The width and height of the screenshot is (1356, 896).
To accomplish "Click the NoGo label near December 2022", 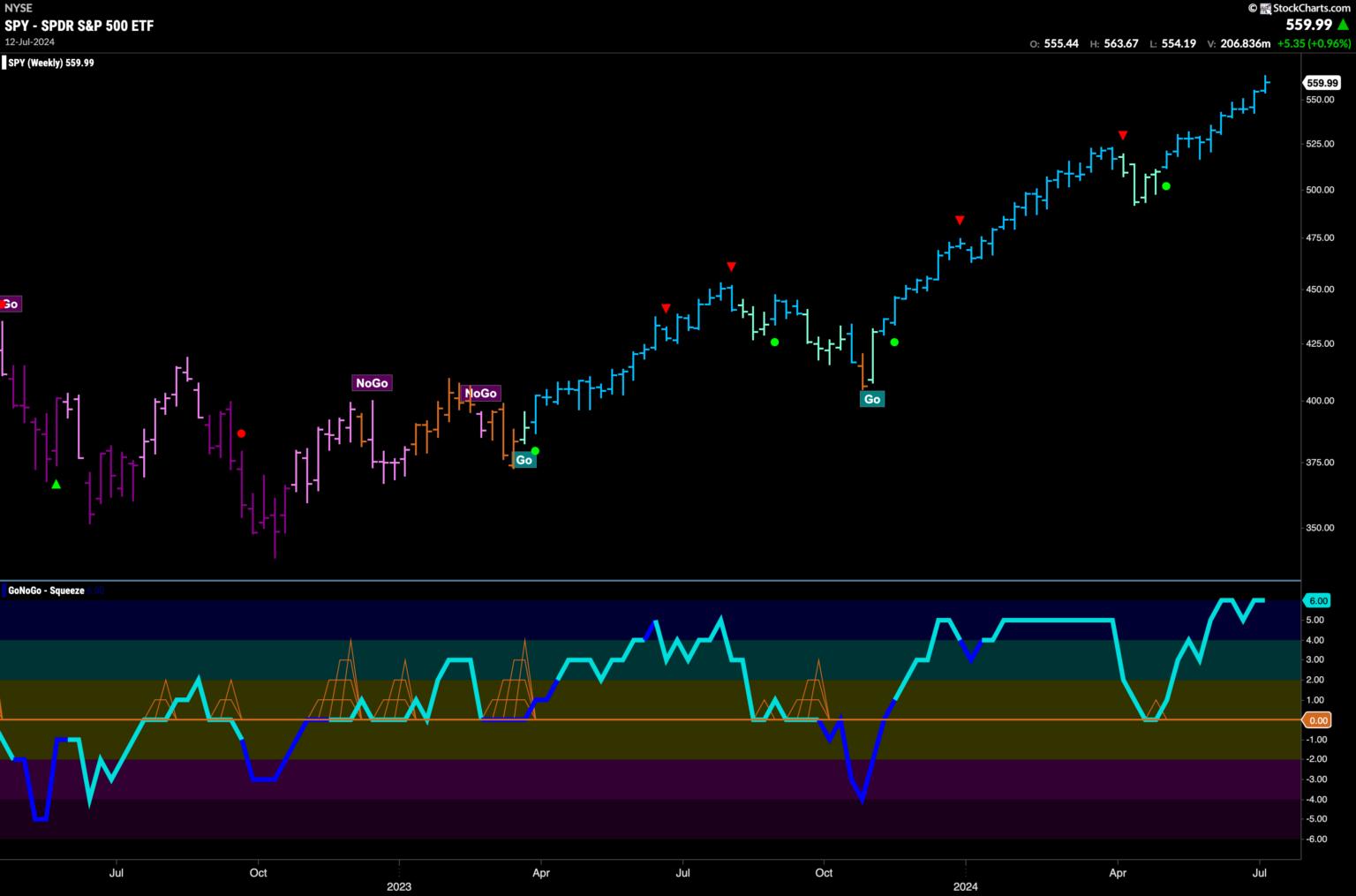I will (x=371, y=383).
